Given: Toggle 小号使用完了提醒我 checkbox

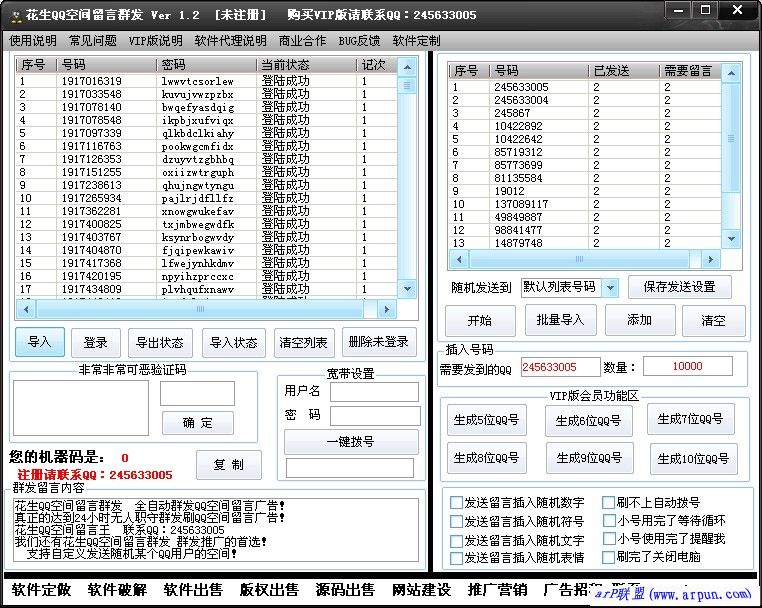Looking at the screenshot, I should (x=609, y=539).
